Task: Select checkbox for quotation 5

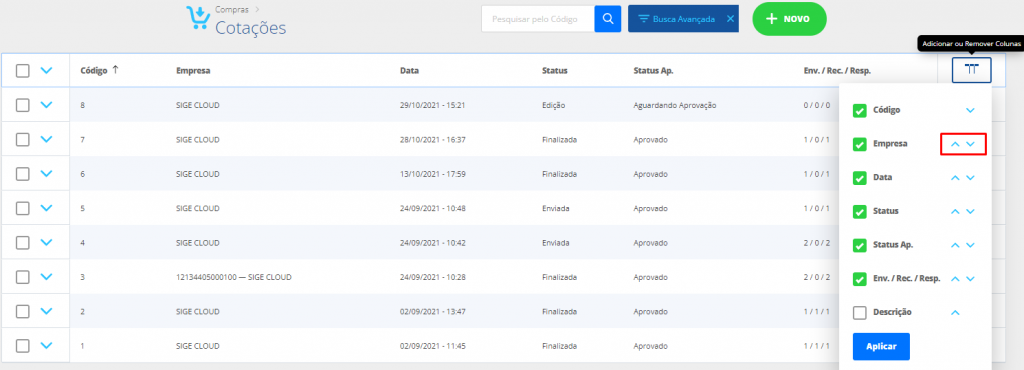Action: point(23,208)
